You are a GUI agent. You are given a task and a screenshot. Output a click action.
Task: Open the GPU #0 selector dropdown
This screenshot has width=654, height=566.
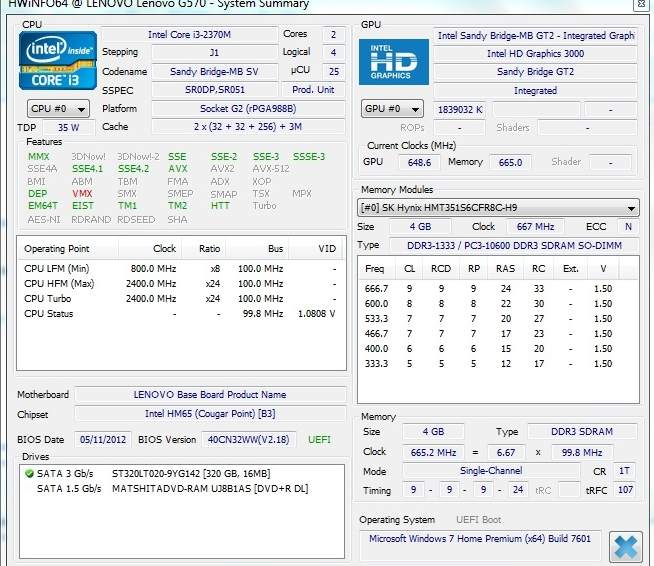392,109
